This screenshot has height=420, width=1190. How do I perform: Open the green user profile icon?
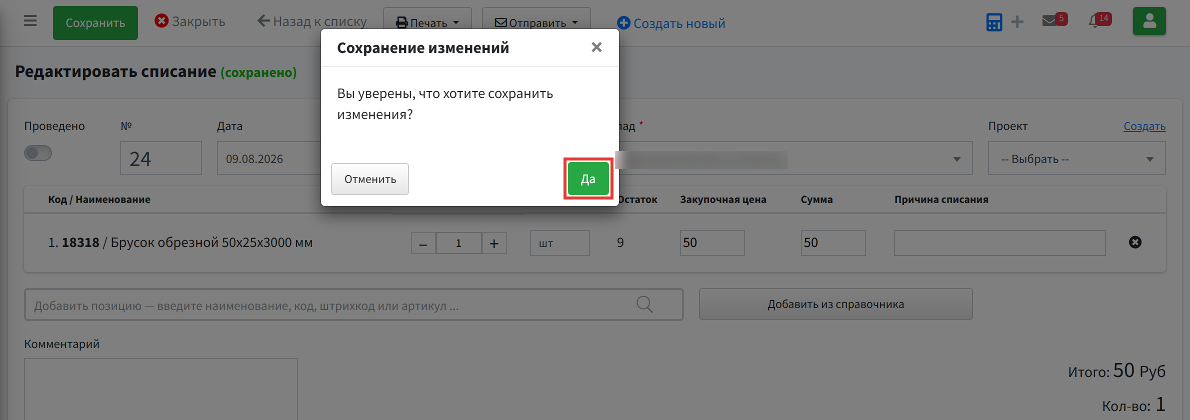tap(1149, 22)
